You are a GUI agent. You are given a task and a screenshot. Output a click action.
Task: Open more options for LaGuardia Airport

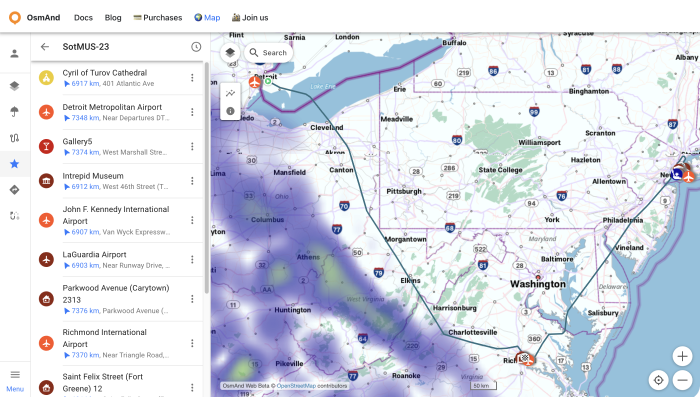point(192,260)
